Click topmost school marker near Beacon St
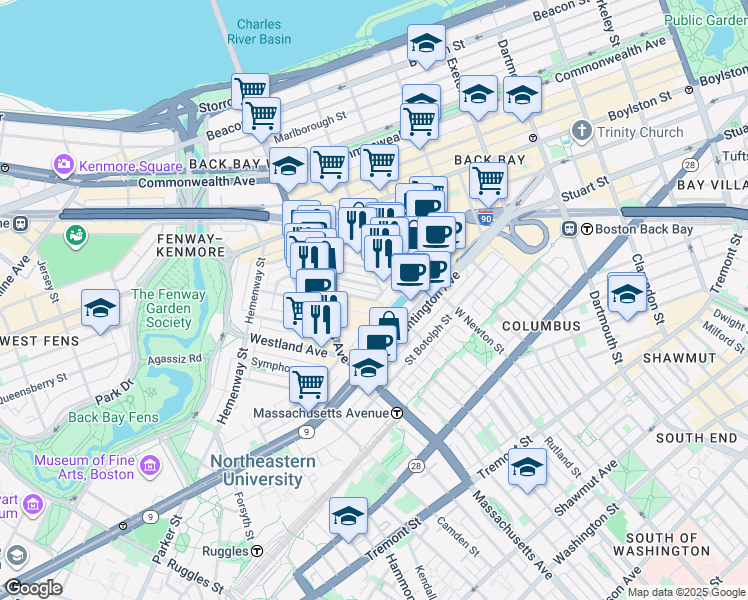 click(426, 44)
